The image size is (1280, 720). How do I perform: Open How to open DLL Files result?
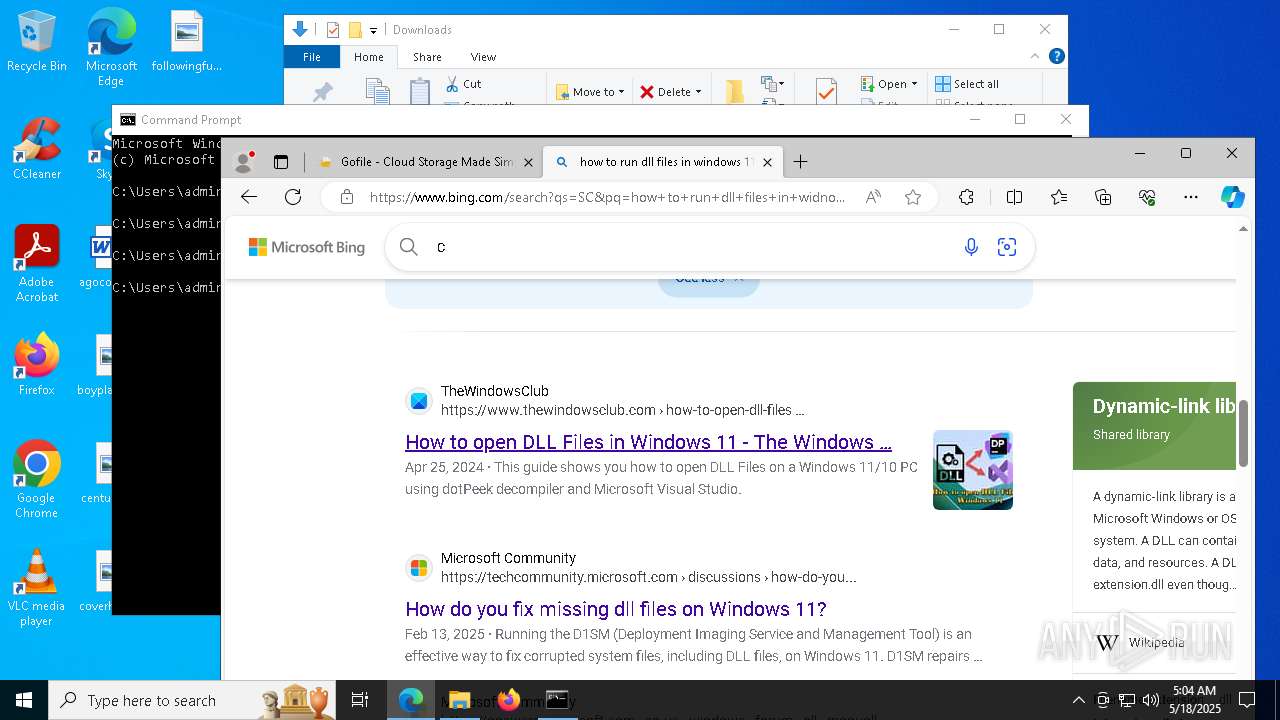[648, 442]
